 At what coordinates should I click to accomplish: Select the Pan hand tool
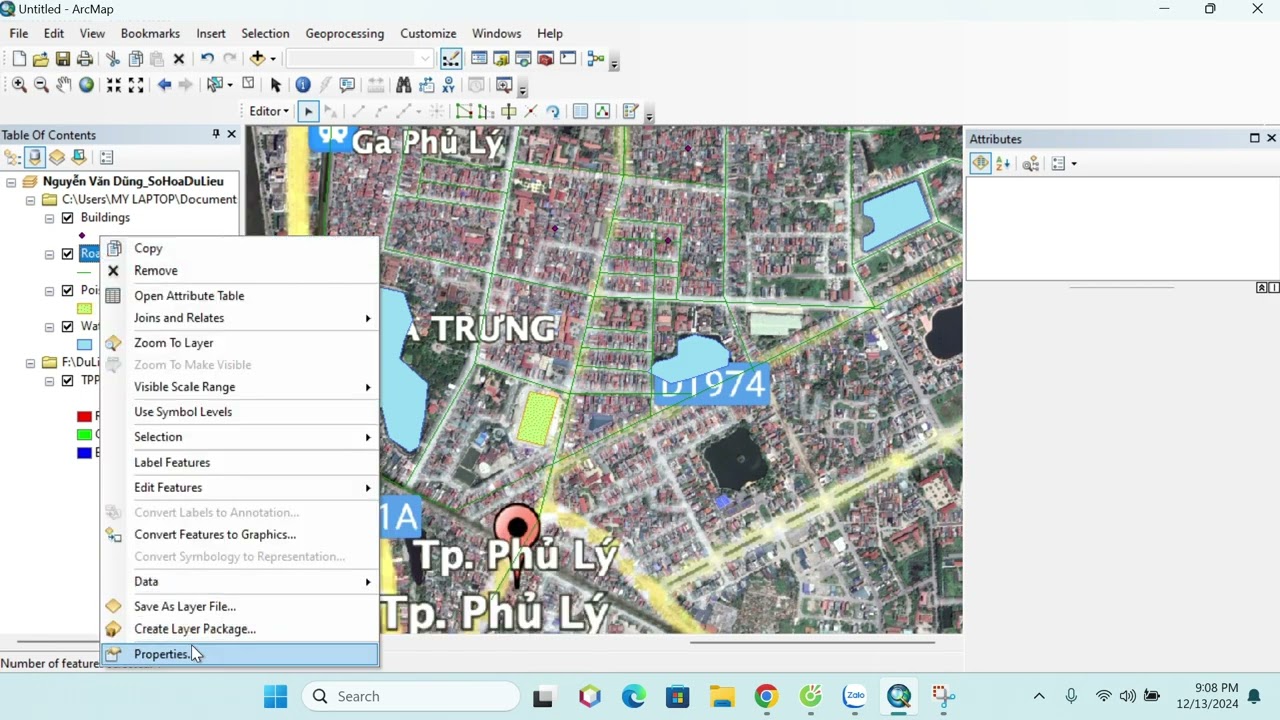tap(63, 85)
